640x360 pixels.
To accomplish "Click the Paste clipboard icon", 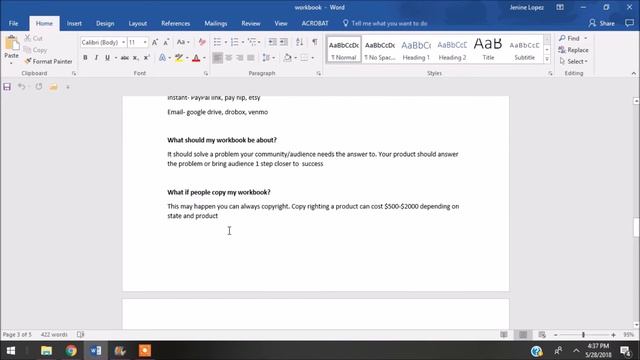I will click(11, 42).
